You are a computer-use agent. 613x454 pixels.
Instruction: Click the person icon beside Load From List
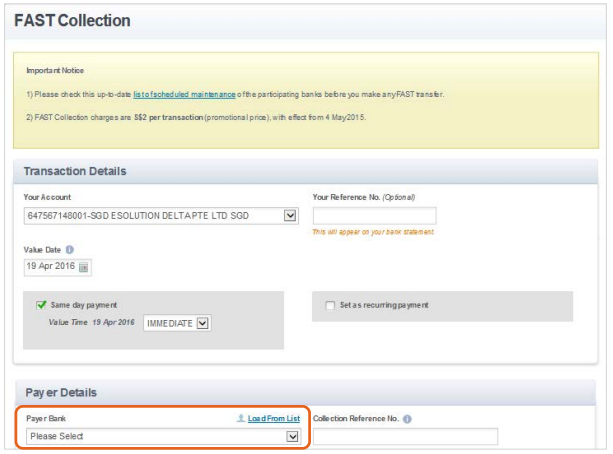tap(241, 418)
